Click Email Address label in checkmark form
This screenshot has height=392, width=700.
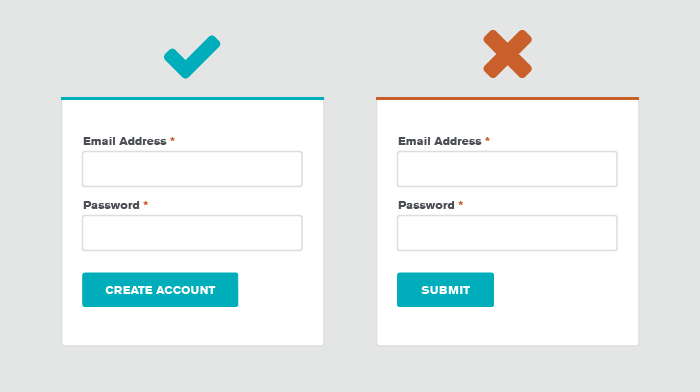[125, 141]
